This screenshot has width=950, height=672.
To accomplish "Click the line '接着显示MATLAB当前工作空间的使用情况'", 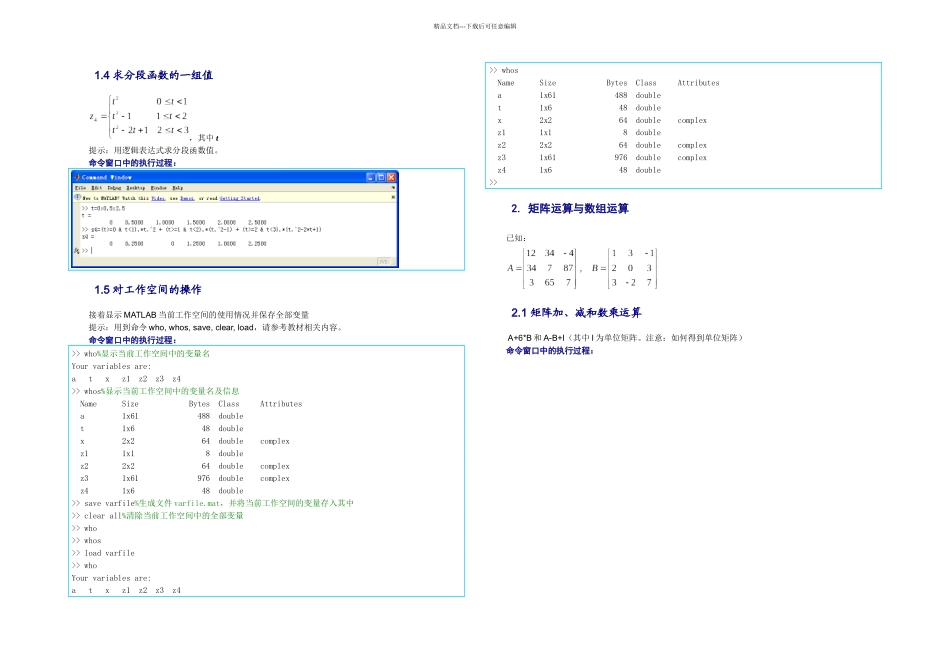I will click(x=199, y=315).
